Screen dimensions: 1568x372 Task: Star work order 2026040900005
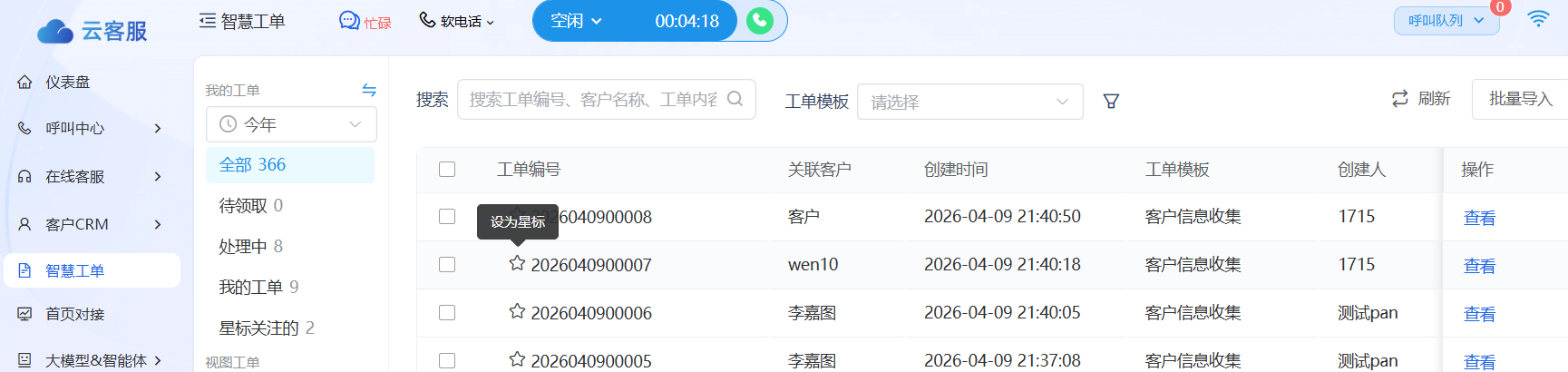coord(517,359)
